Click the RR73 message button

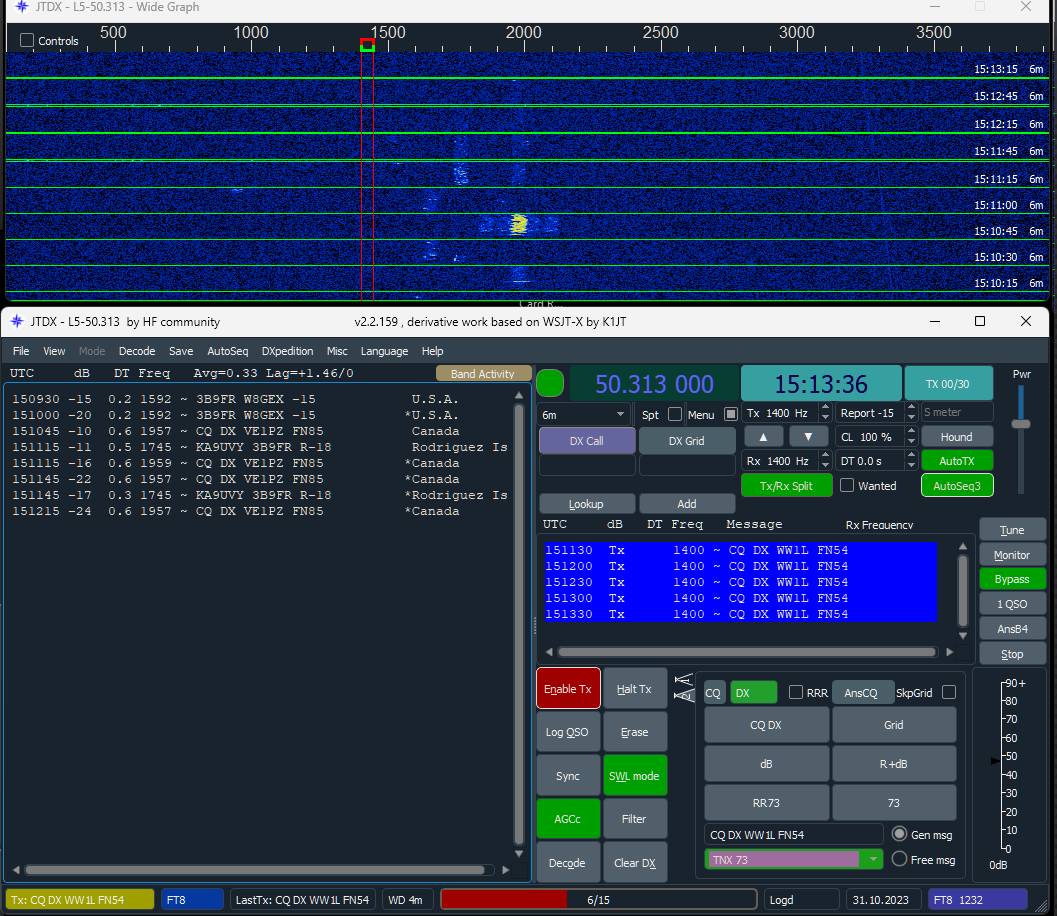point(766,803)
